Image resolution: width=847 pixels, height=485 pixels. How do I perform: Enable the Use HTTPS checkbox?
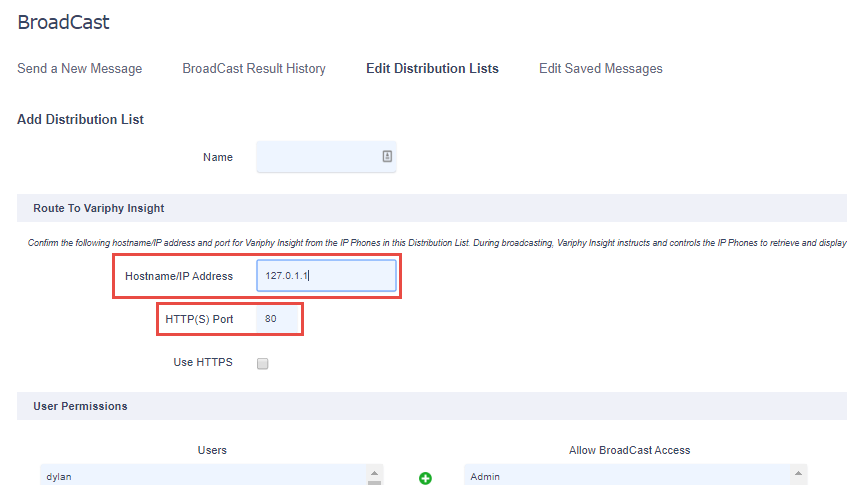tap(263, 363)
